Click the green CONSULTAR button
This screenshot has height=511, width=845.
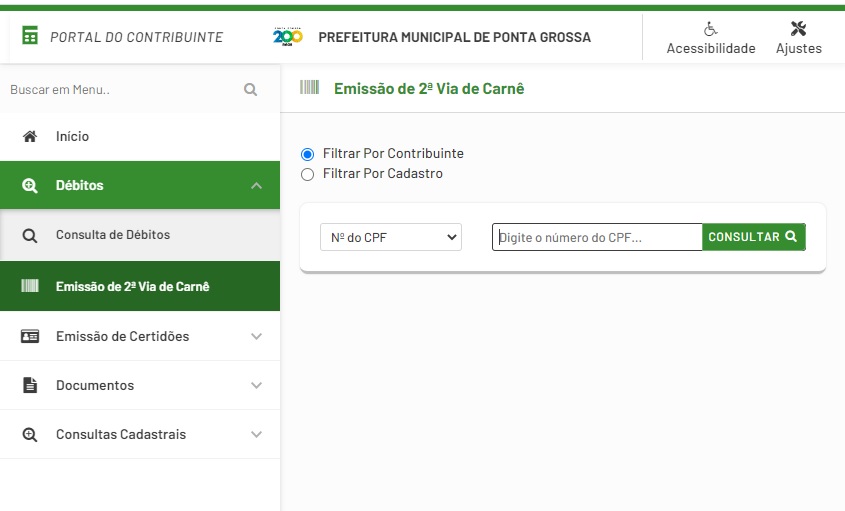pyautogui.click(x=753, y=237)
